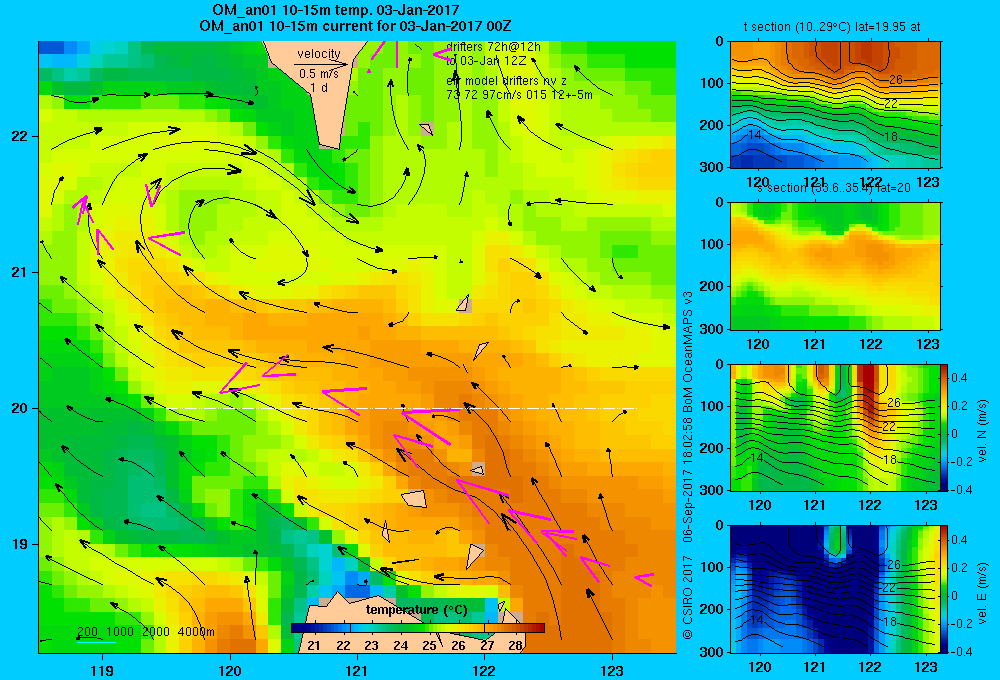Image resolution: width=1000 pixels, height=680 pixels.
Task: Click the 'model drifters nv z' text line
Action: 506,81
